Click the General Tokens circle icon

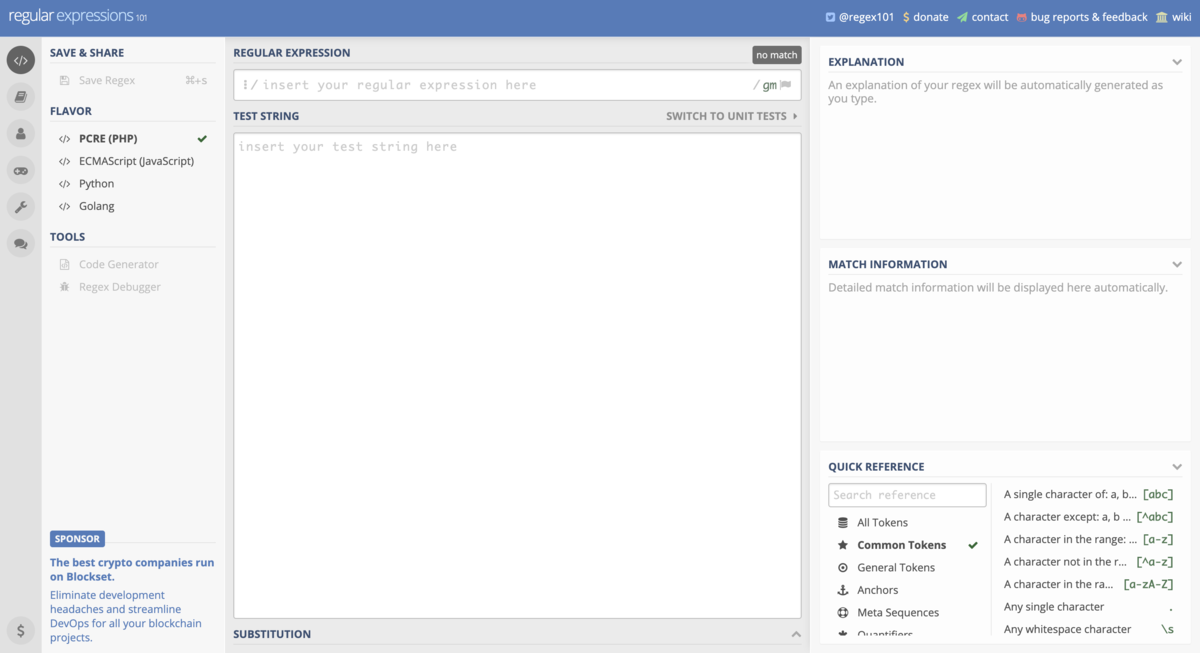tap(843, 567)
